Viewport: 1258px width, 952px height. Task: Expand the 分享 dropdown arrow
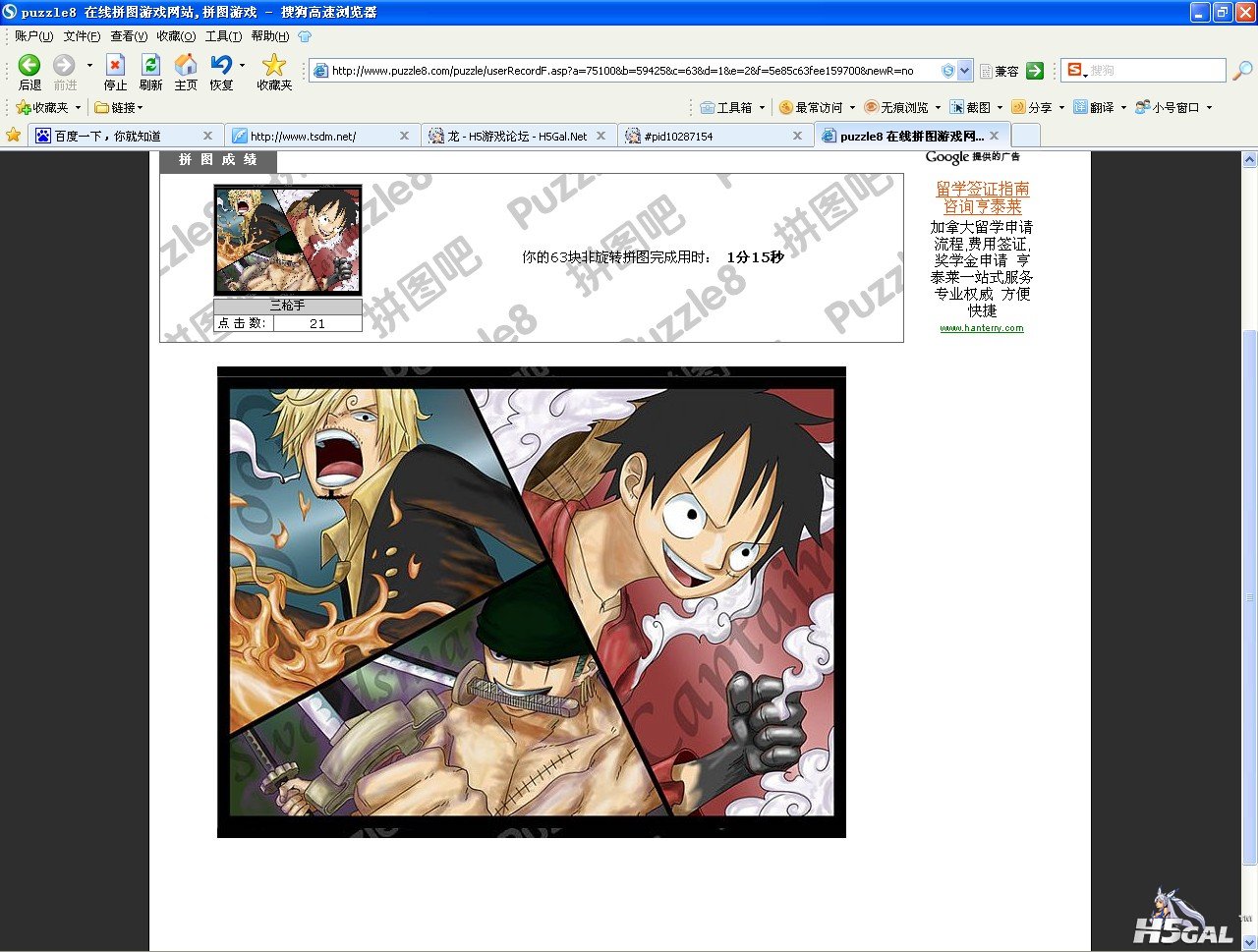click(1061, 108)
